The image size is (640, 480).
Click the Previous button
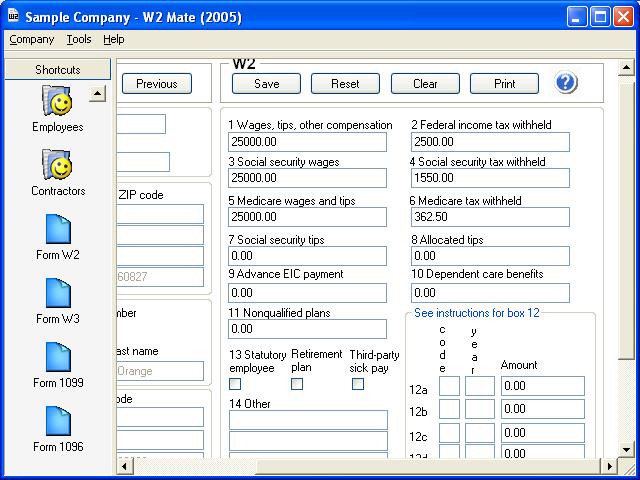point(157,84)
